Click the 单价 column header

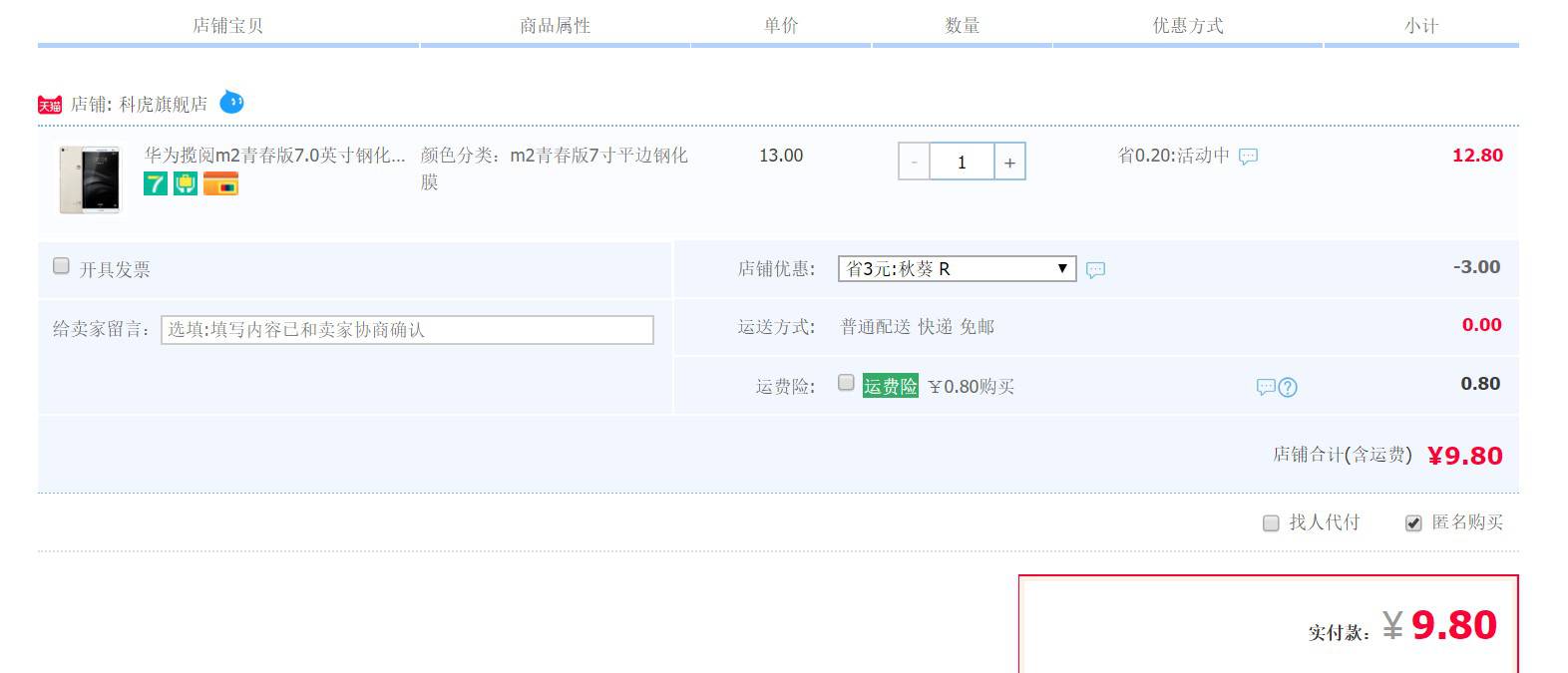coord(781,26)
